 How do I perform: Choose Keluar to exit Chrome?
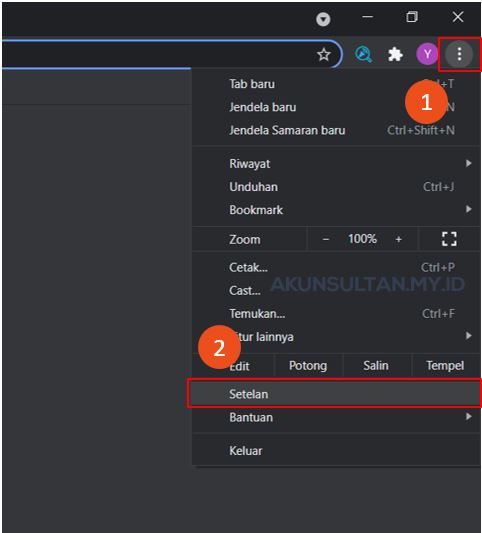pyautogui.click(x=336, y=451)
